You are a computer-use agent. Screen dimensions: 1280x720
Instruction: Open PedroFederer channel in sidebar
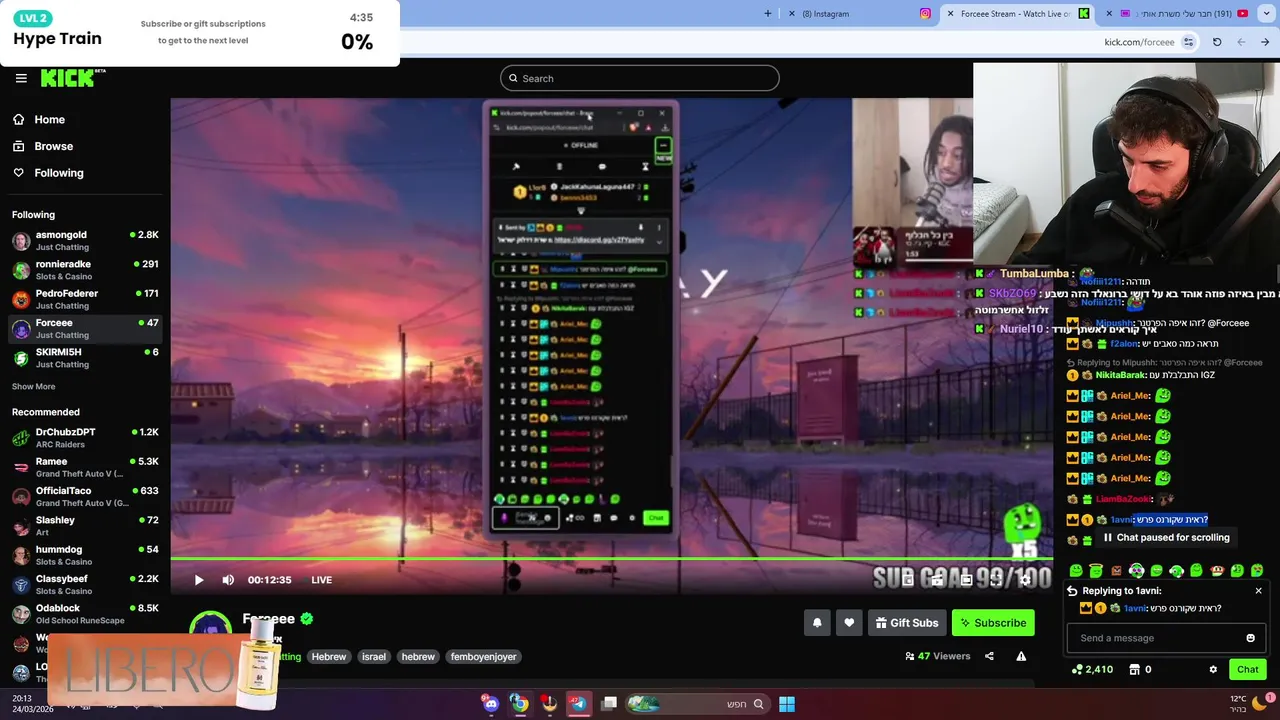[85, 299]
